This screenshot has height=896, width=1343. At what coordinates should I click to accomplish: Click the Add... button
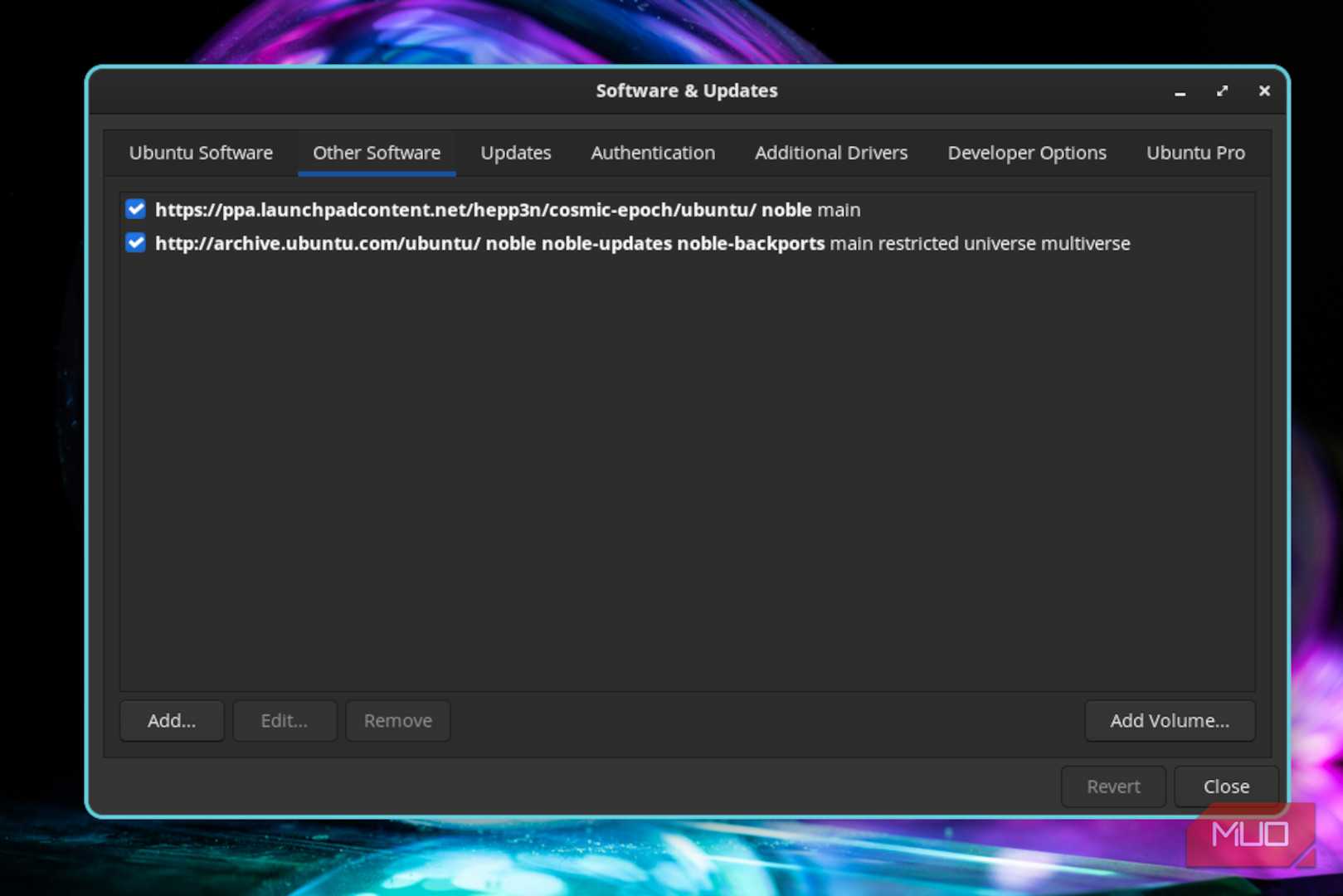pos(172,720)
